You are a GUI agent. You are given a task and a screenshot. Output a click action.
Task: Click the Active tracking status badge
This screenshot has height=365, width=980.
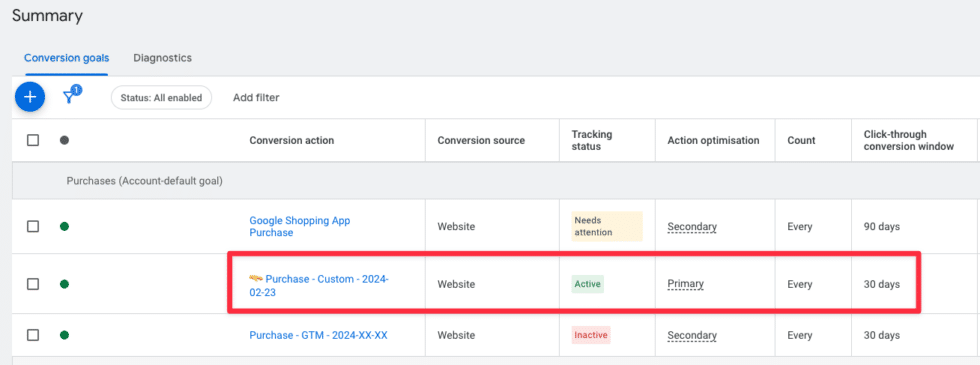click(x=588, y=284)
